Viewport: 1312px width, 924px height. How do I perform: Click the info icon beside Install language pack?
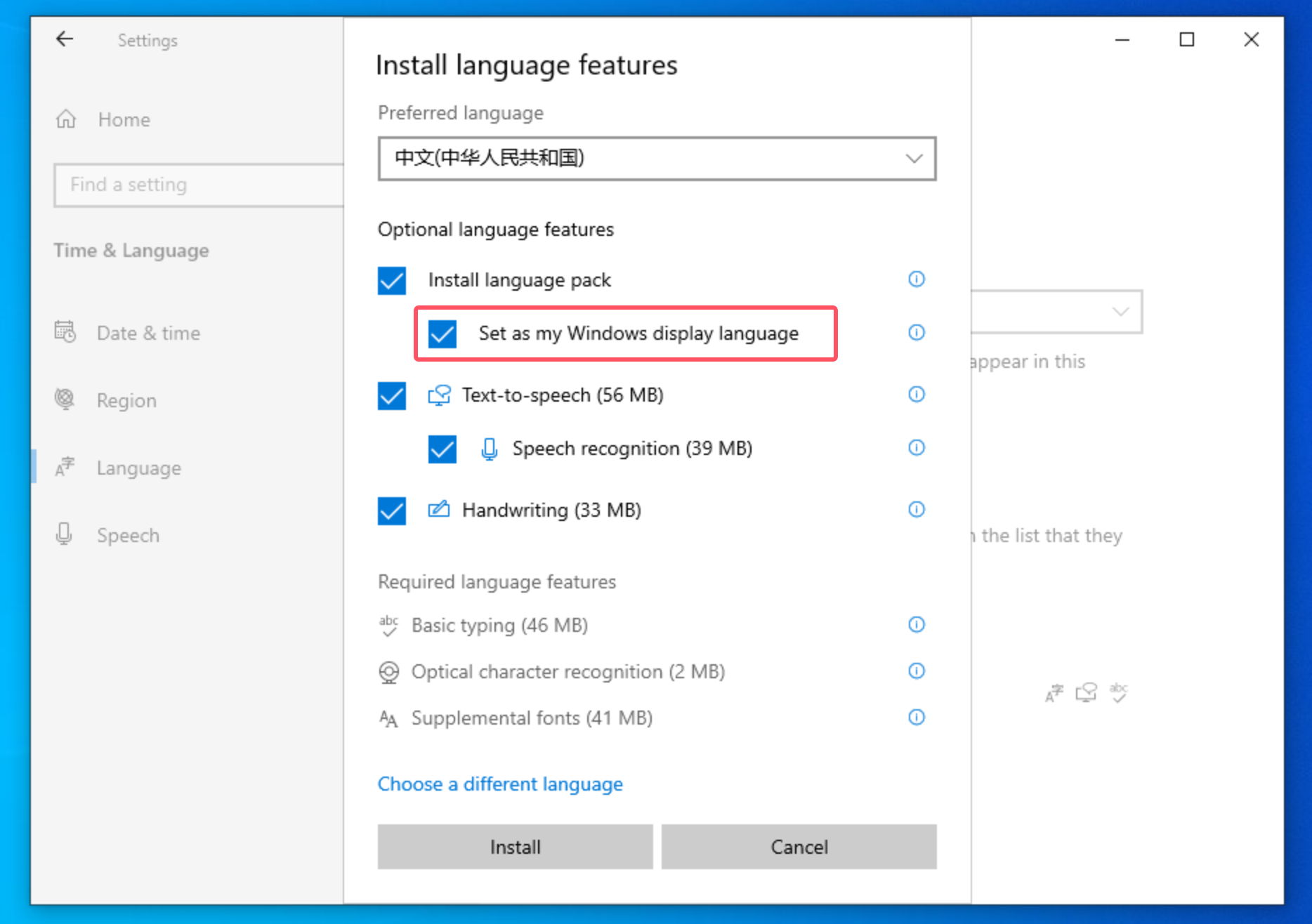(x=916, y=279)
